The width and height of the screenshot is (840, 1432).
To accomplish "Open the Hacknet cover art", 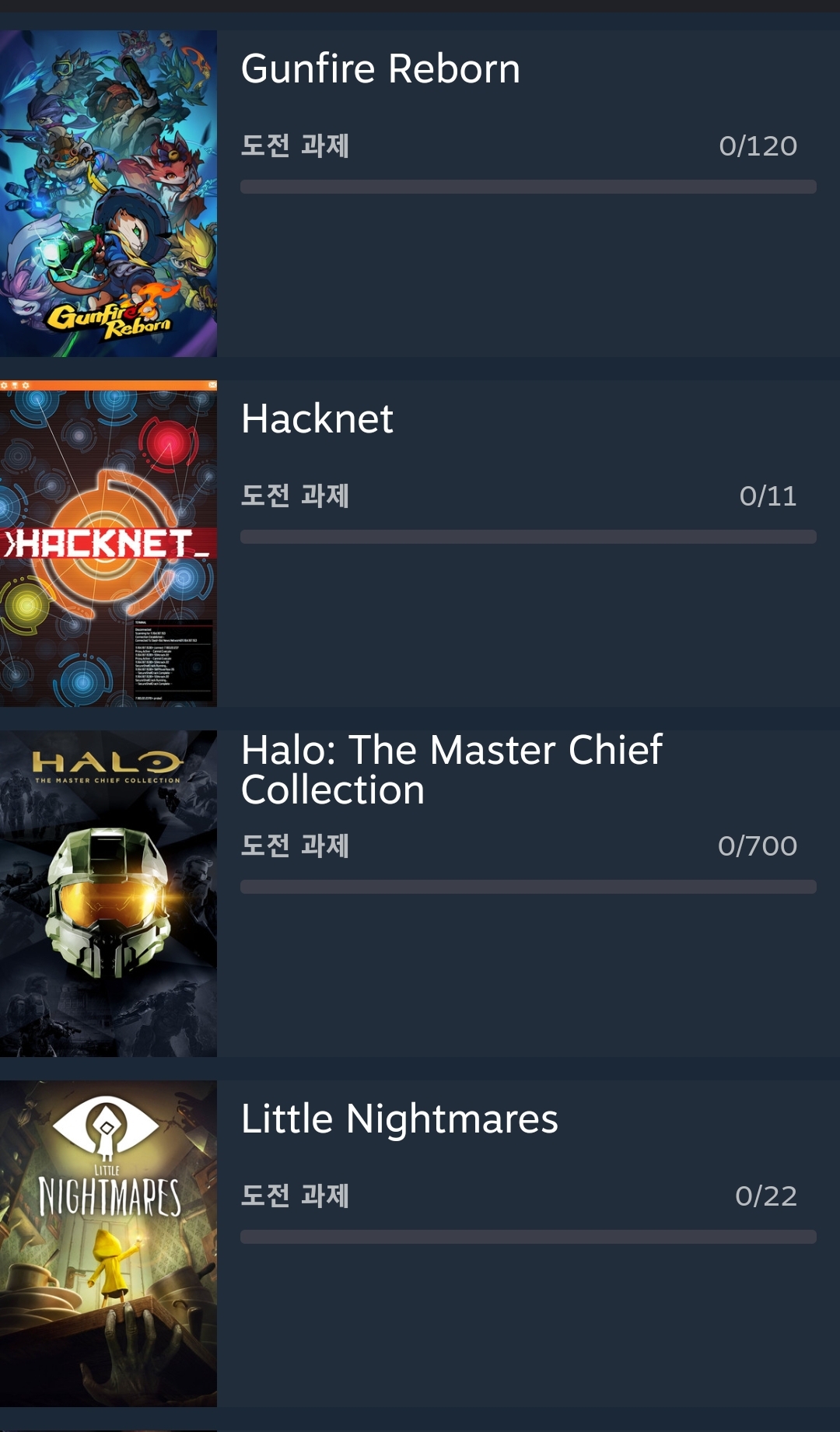I will [x=108, y=544].
